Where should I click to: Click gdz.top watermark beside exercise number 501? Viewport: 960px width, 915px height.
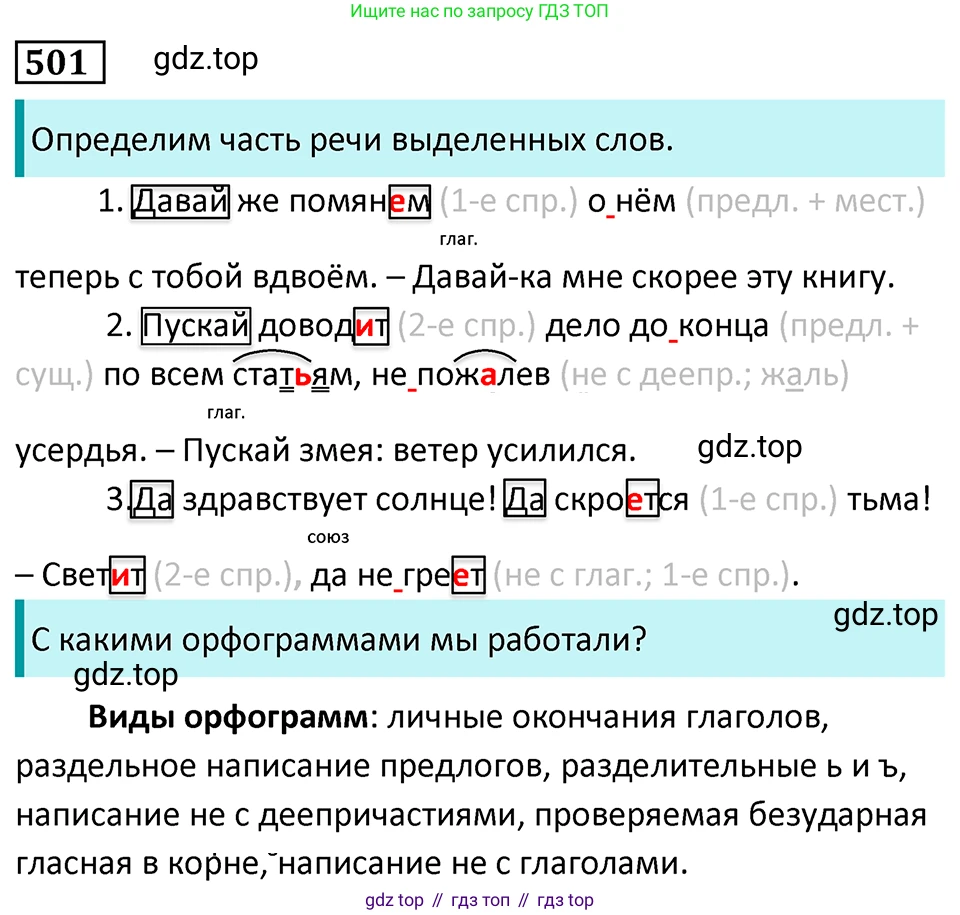click(205, 59)
